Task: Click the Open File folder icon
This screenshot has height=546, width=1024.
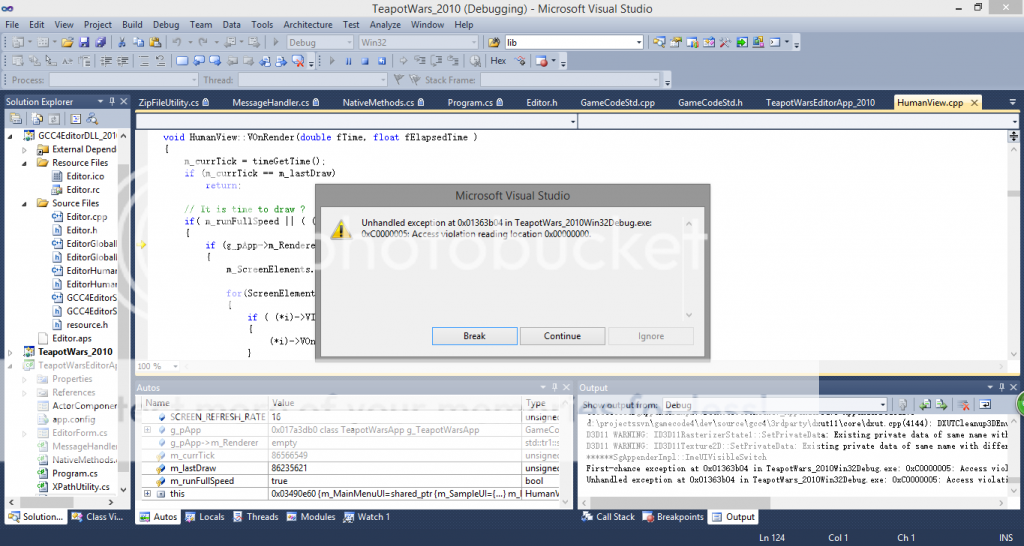Action: click(67, 43)
